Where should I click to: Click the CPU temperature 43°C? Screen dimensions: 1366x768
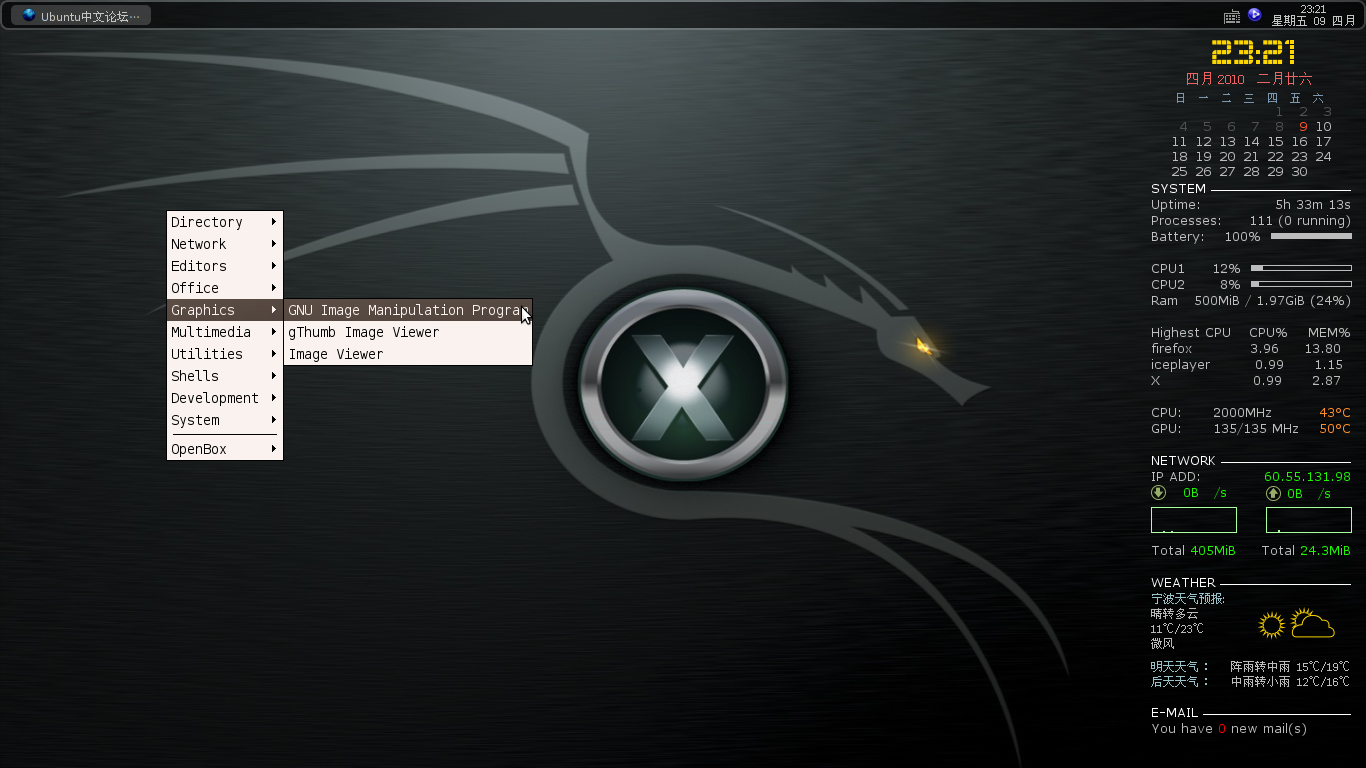click(x=1335, y=413)
